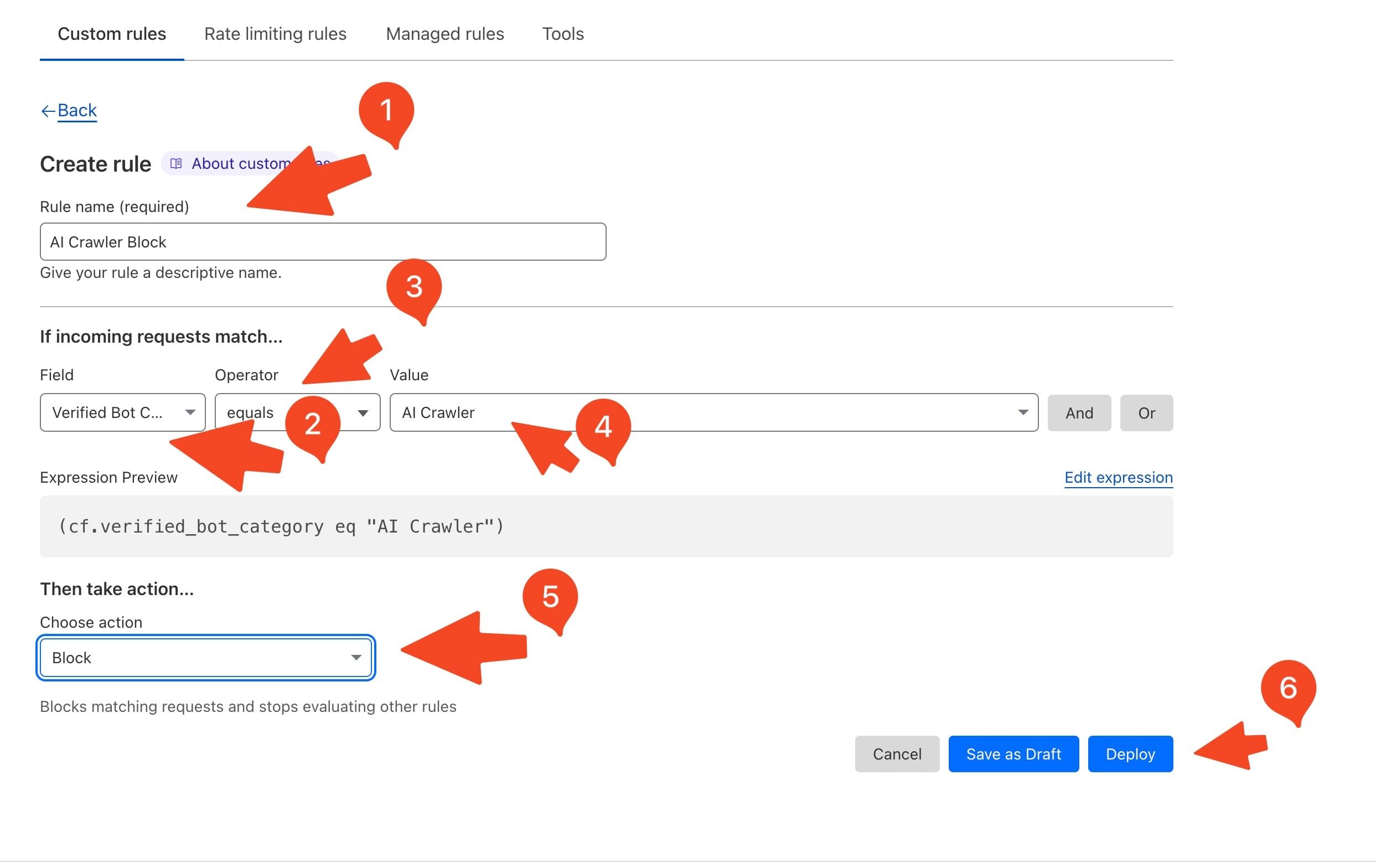Click the And condition button
Image resolution: width=1376 pixels, height=868 pixels.
click(1079, 411)
